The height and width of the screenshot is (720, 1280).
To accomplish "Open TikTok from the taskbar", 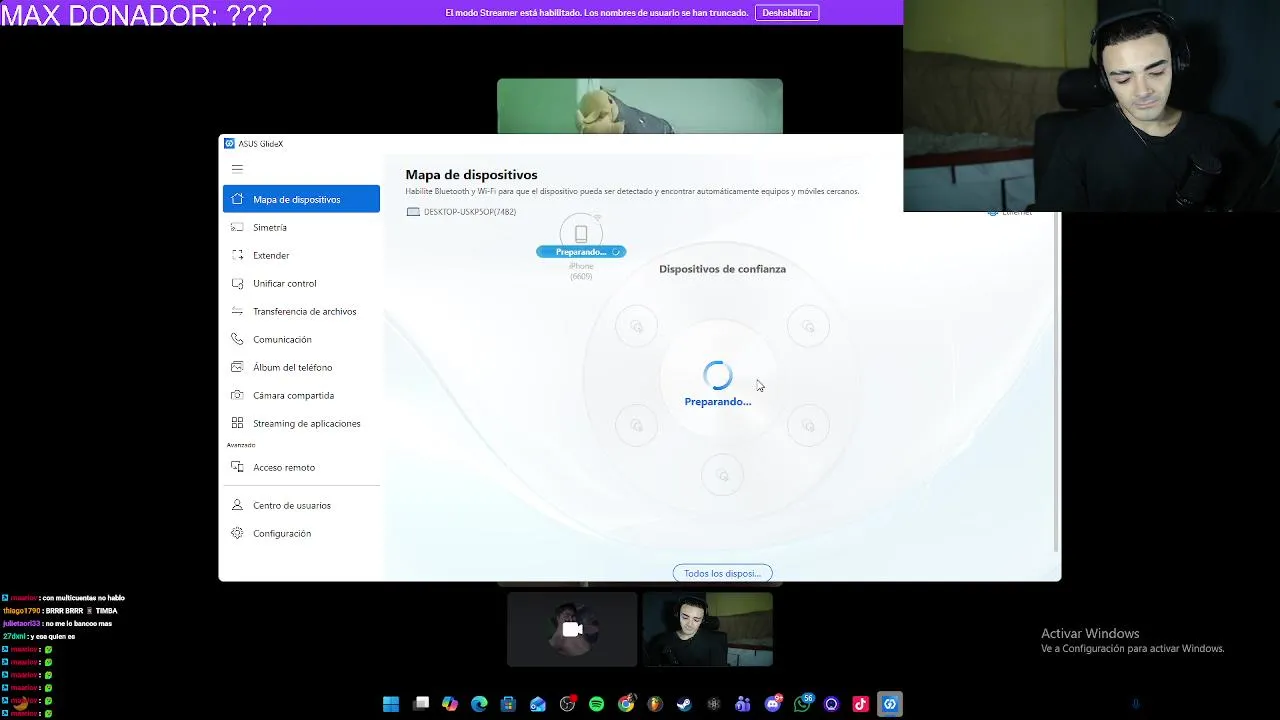I will click(860, 704).
